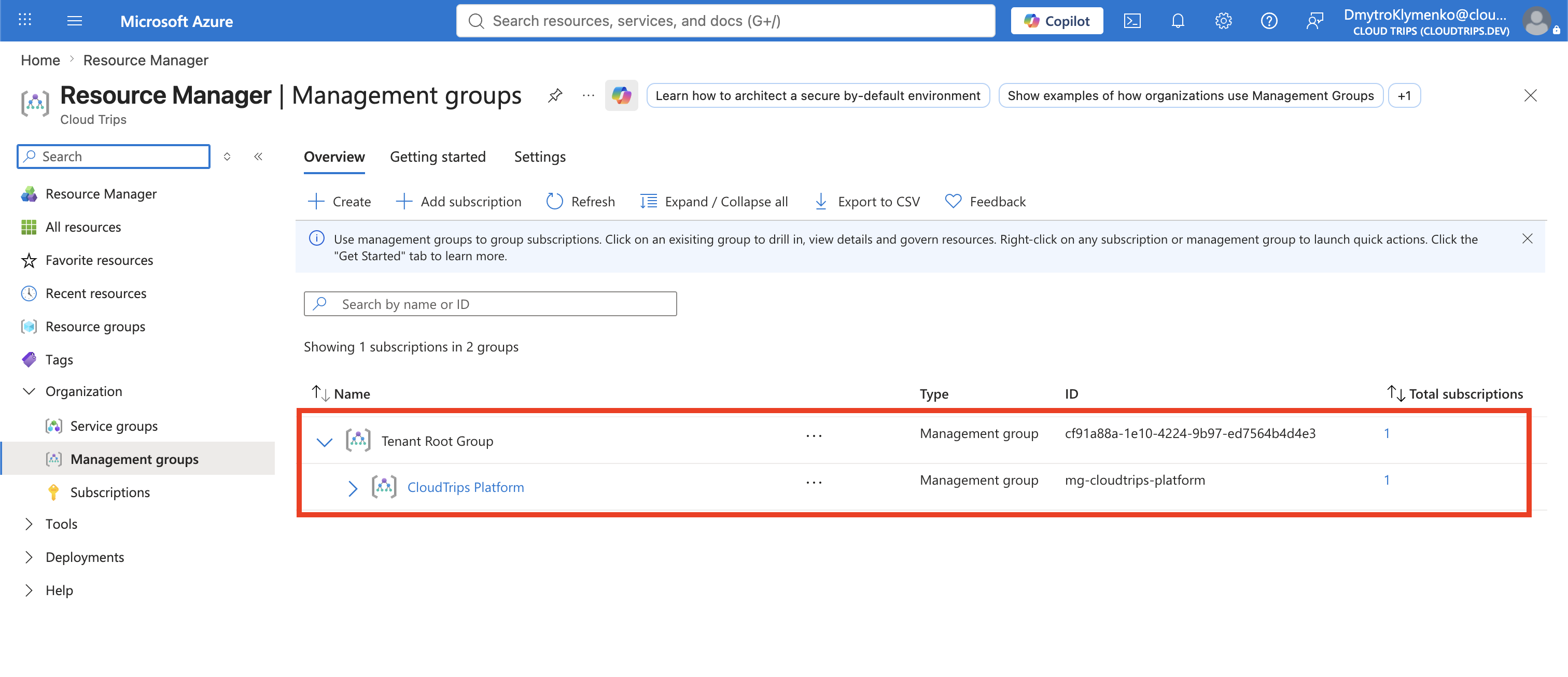The image size is (1568, 677).
Task: Select Management groups in sidebar
Action: tap(134, 459)
